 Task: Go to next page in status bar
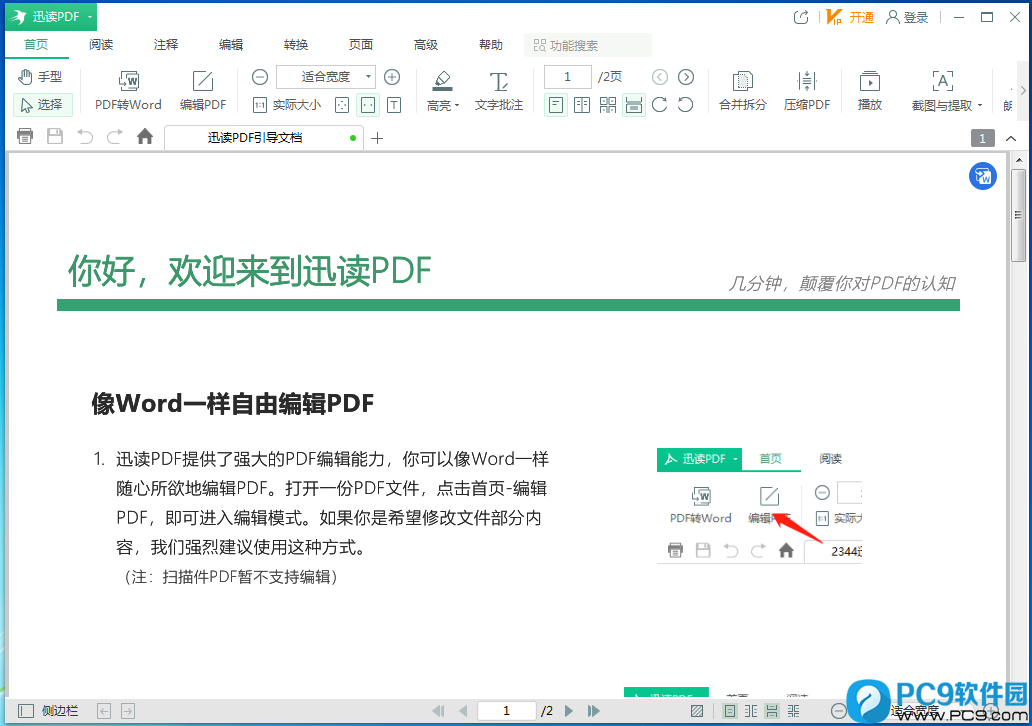coord(569,711)
